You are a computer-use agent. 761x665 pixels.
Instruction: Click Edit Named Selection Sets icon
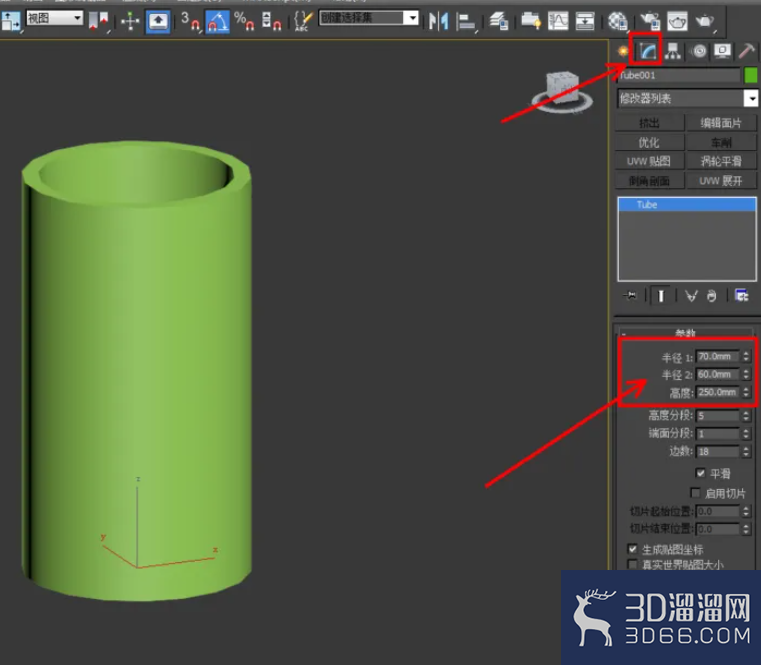(303, 21)
